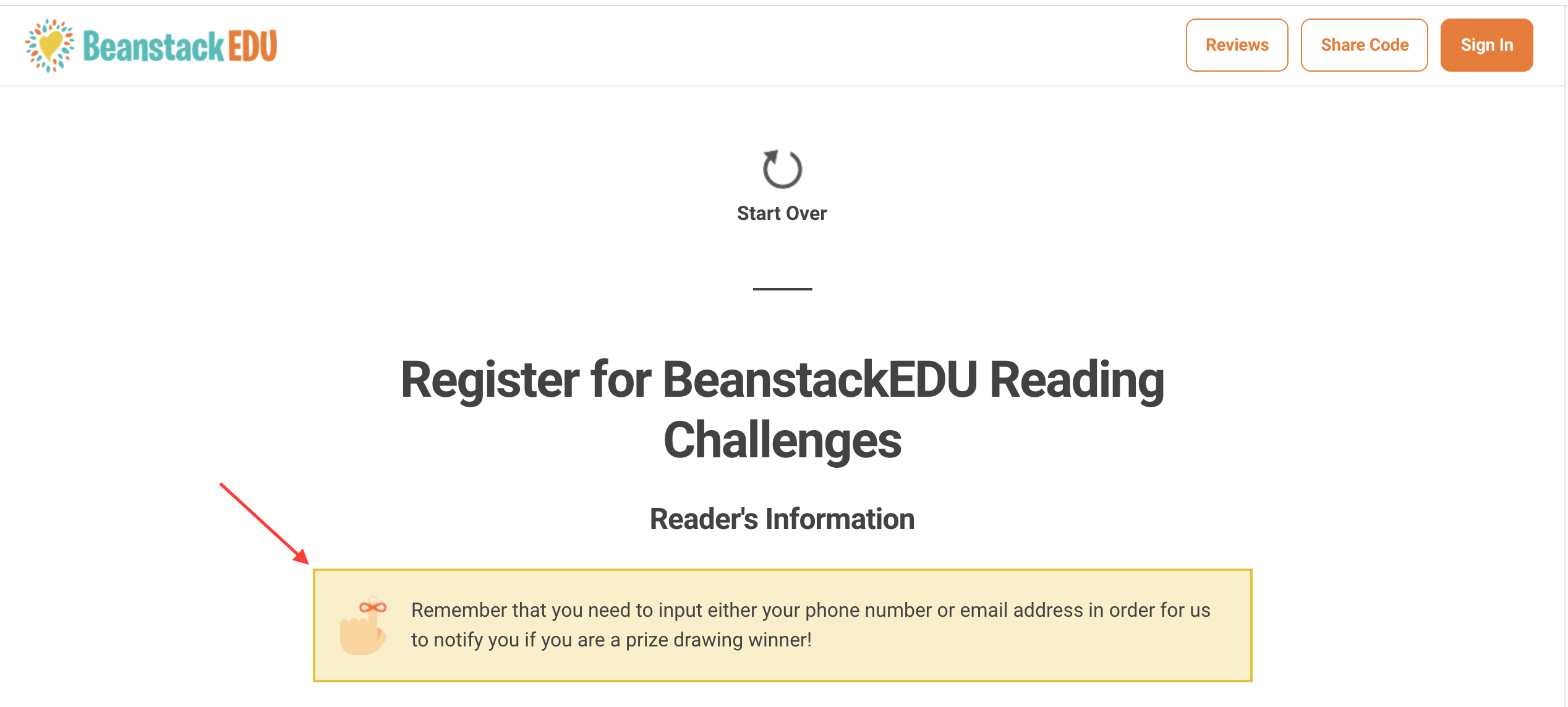Click the Start Over text label
The image size is (1568, 707).
pos(782,213)
